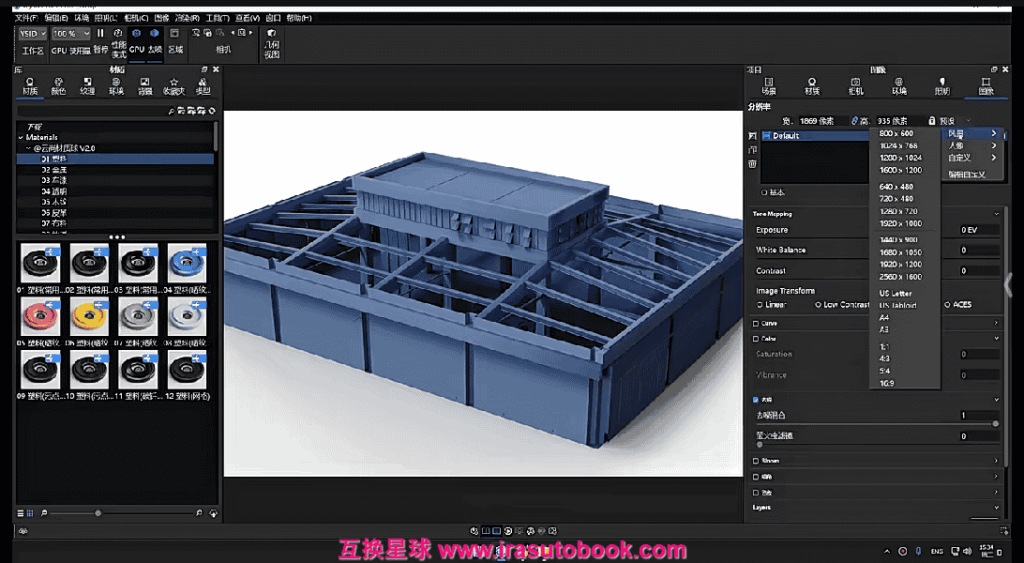The height and width of the screenshot is (563, 1024).
Task: Delete image style with trash icon
Action: click(752, 164)
